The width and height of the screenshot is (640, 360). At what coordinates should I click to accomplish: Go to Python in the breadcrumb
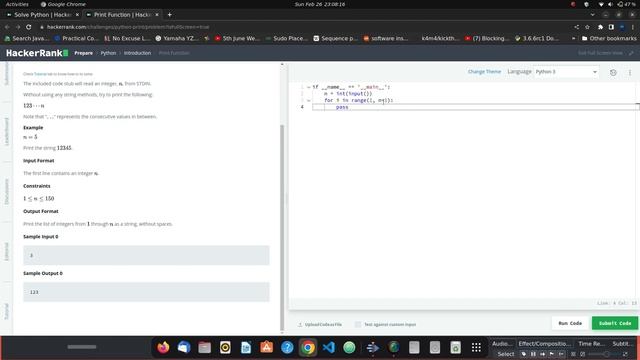click(108, 53)
